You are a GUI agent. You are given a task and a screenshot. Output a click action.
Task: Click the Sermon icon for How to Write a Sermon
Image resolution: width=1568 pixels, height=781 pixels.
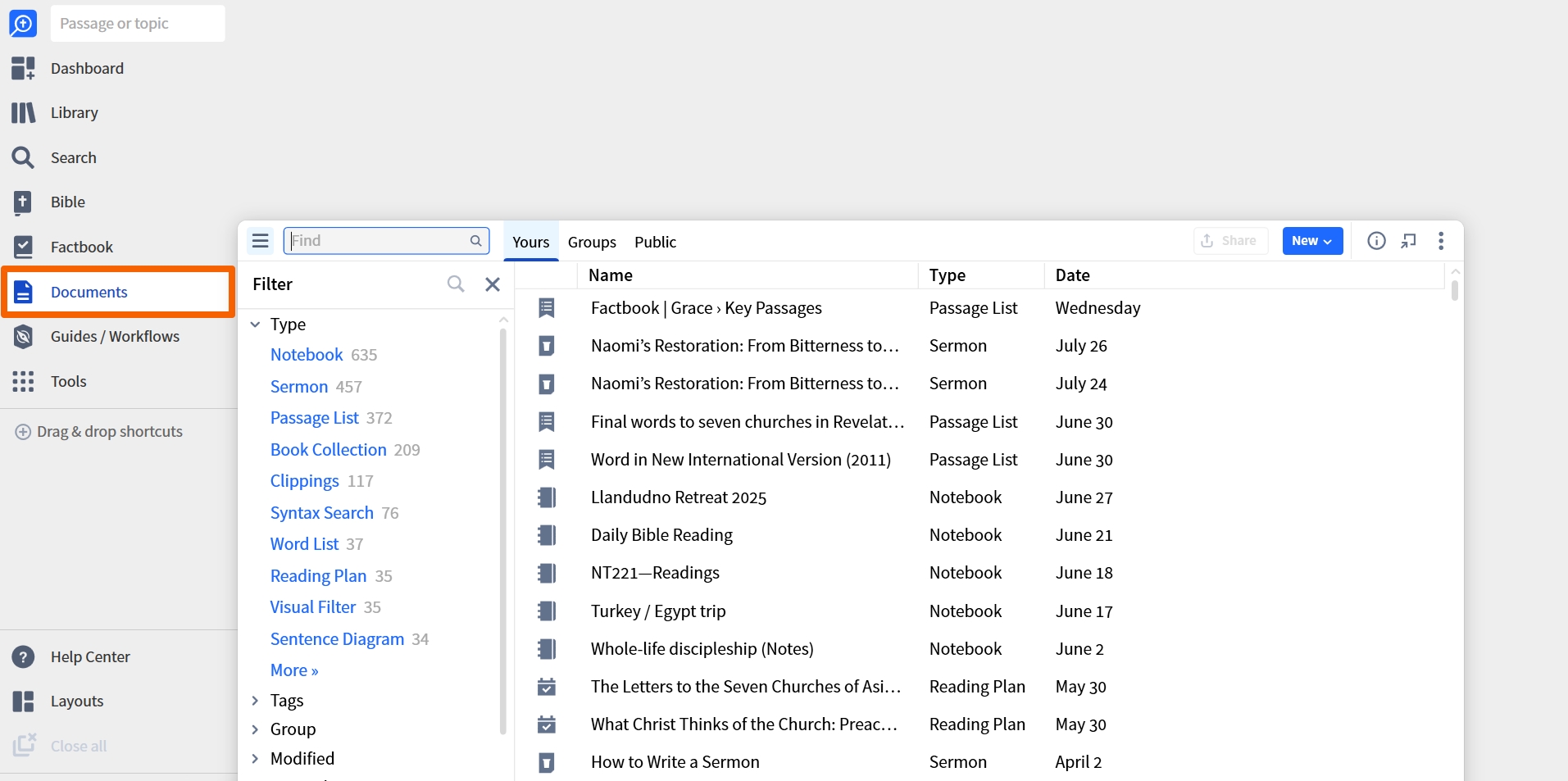547,762
